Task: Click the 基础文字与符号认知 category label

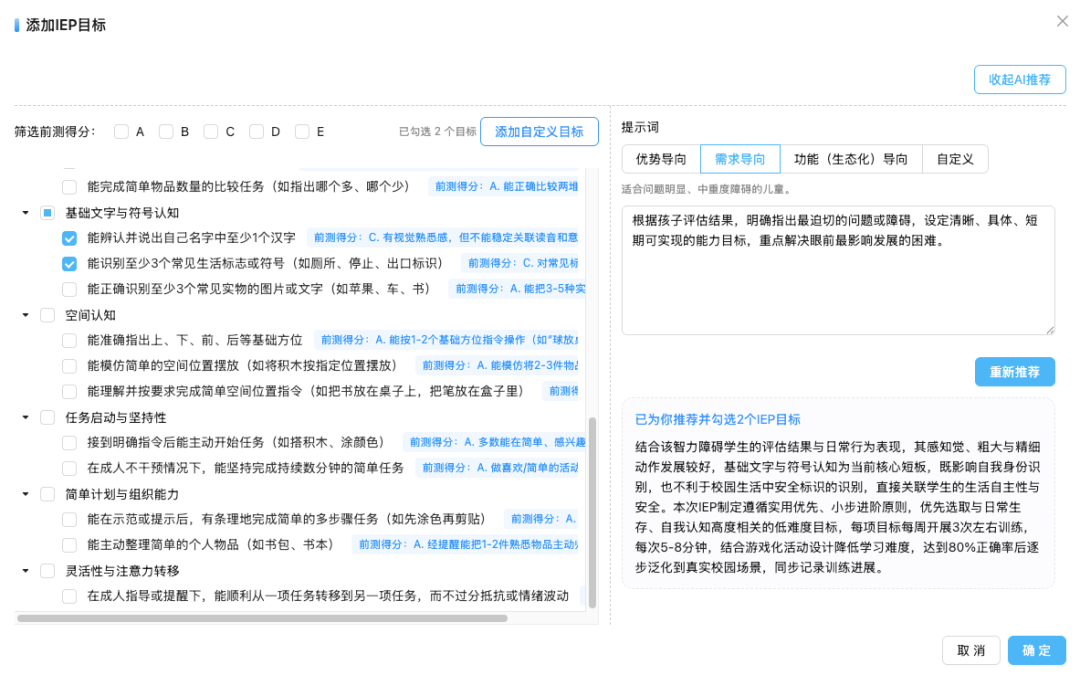Action: 122,213
